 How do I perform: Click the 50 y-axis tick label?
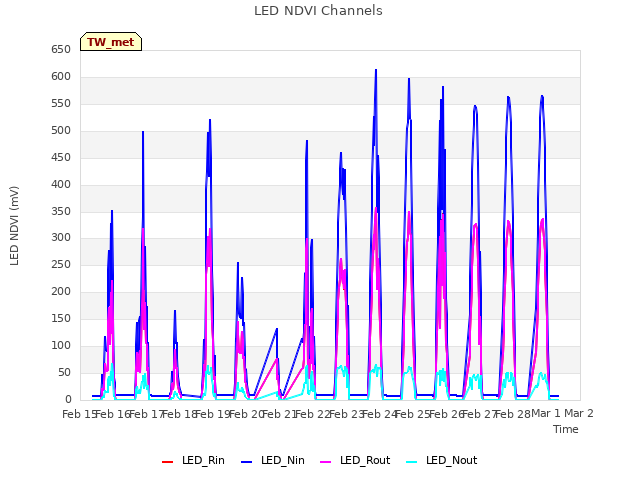[x=64, y=372]
